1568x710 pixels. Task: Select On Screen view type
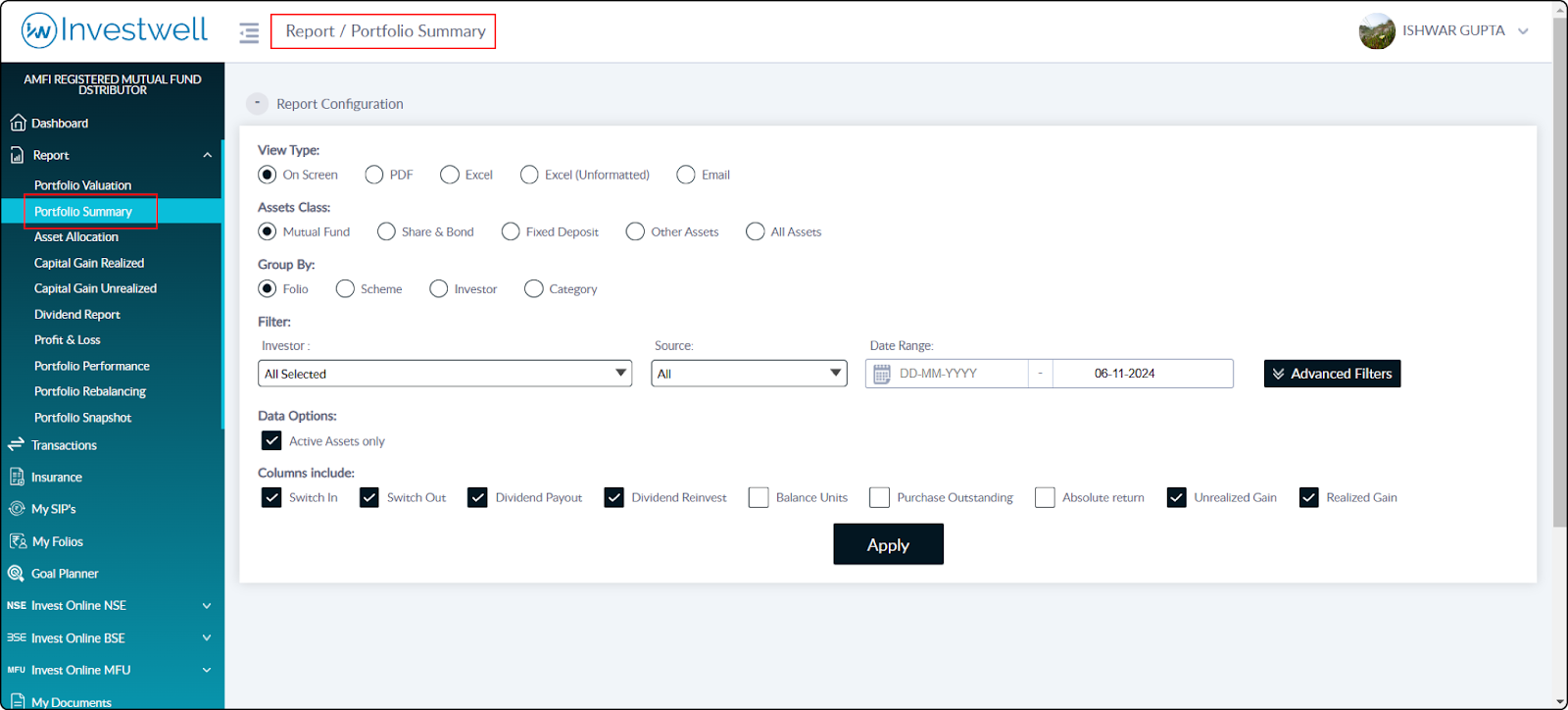[268, 175]
